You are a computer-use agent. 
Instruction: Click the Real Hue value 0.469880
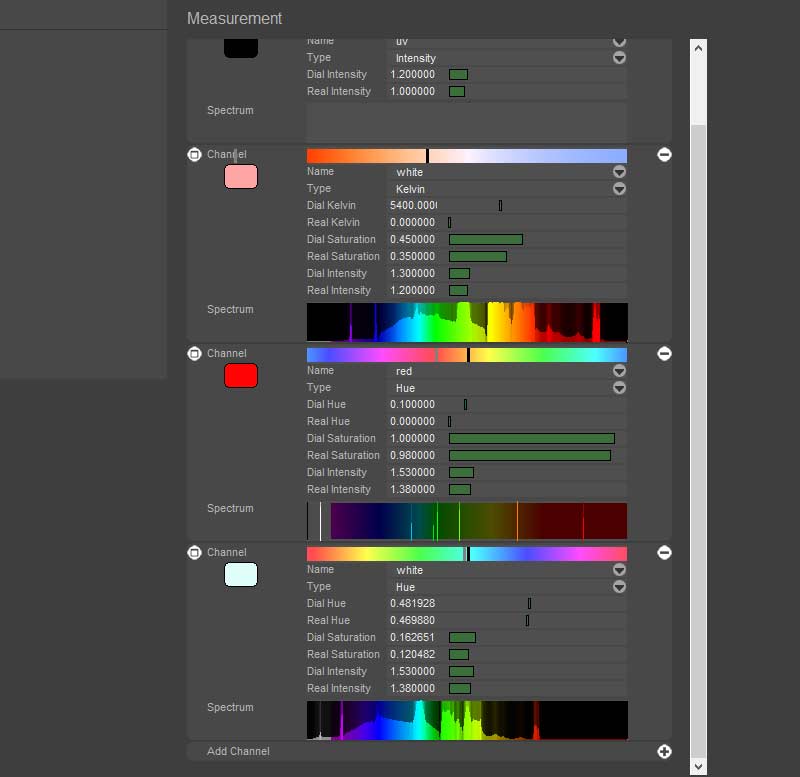click(x=412, y=620)
